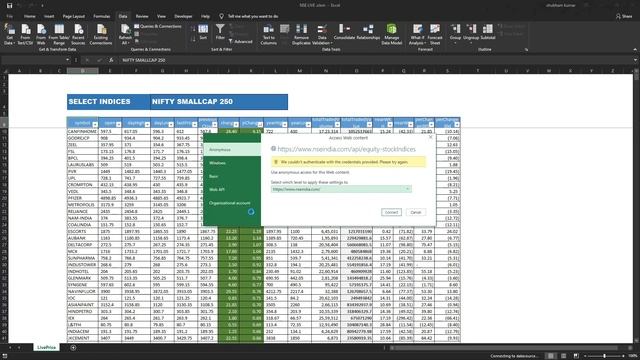This screenshot has height=360, width=640.
Task: Click the Subtotal icon
Action: (488, 32)
